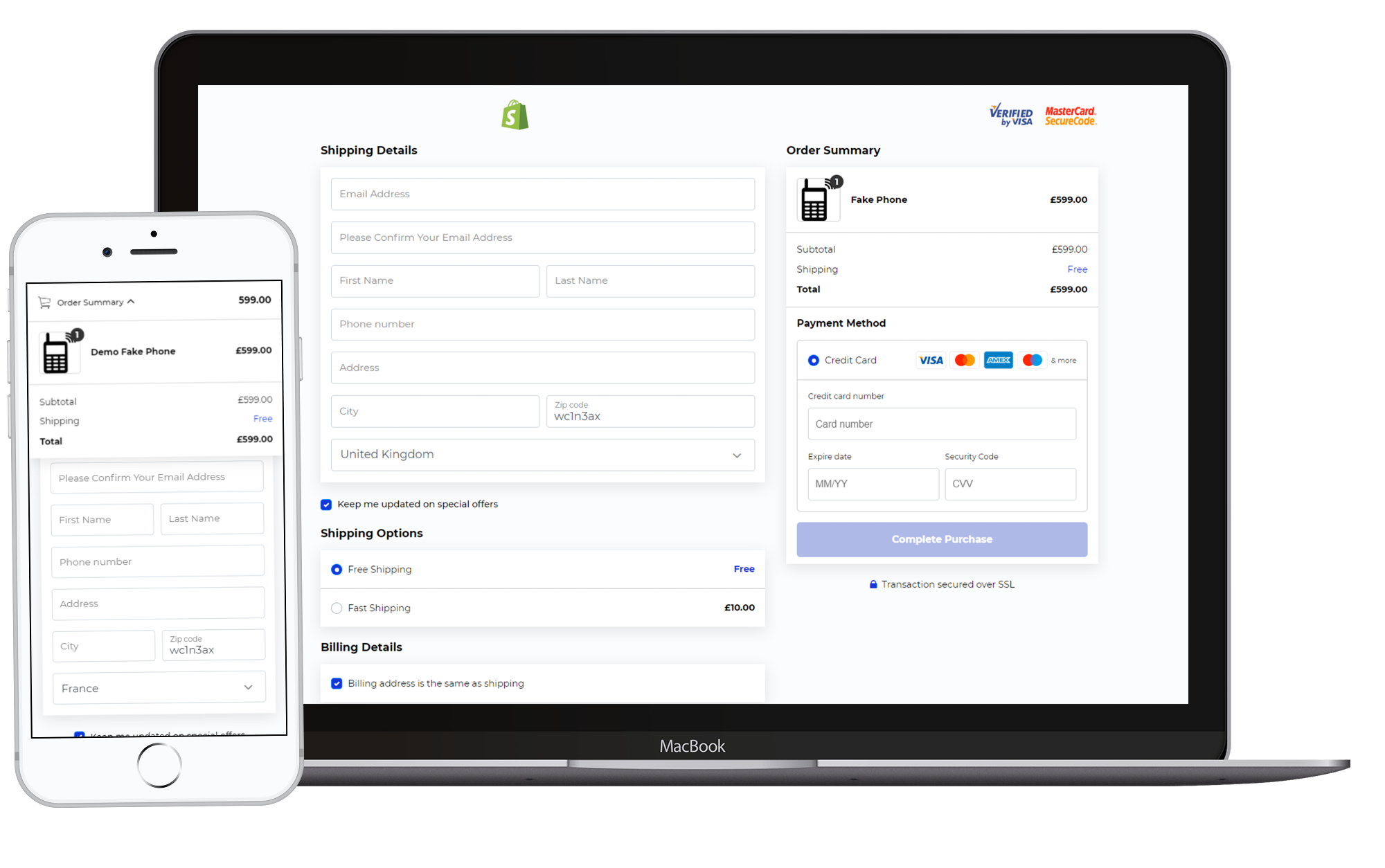Click the Shopify bag logo icon
The width and height of the screenshot is (1385, 868).
point(515,115)
